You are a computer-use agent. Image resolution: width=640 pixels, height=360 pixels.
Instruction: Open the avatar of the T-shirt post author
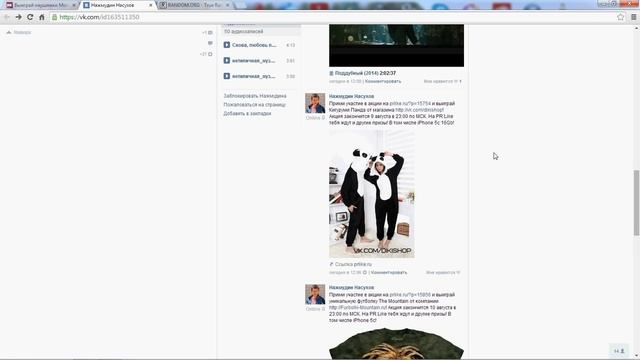pyautogui.click(x=315, y=294)
